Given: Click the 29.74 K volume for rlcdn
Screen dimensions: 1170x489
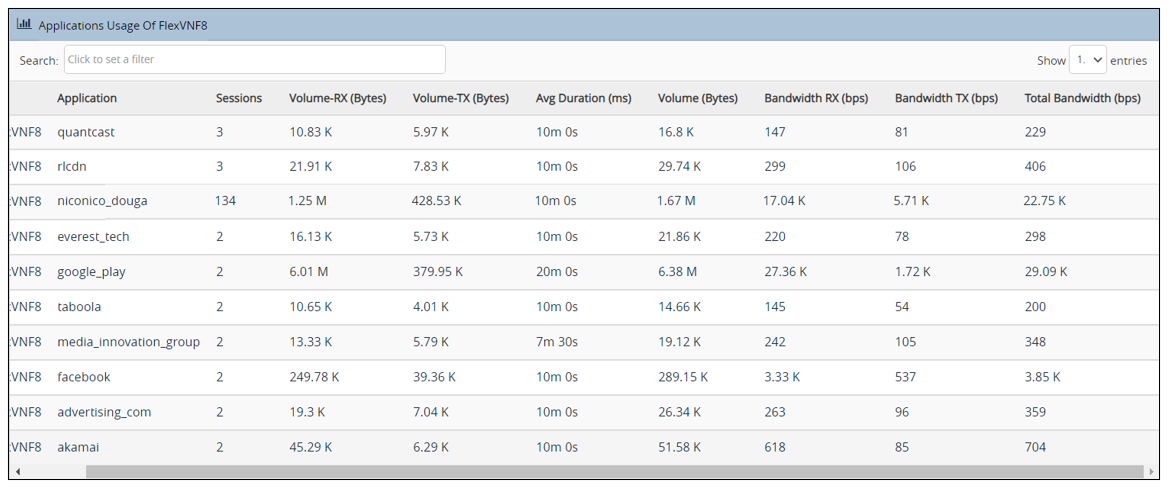Looking at the screenshot, I should pos(679,167).
